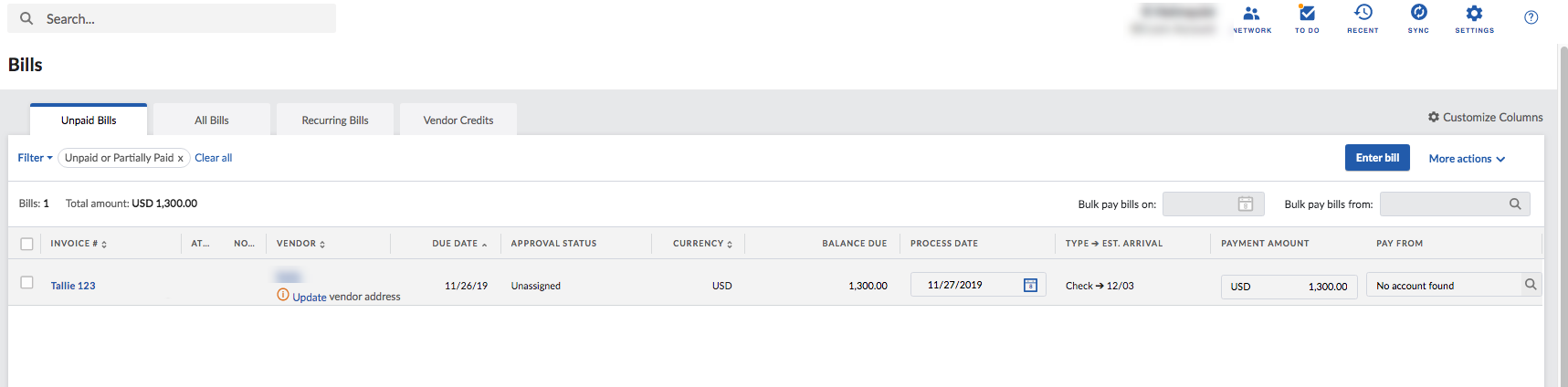Open the Settings gear icon
The image size is (1568, 387).
[x=1474, y=14]
